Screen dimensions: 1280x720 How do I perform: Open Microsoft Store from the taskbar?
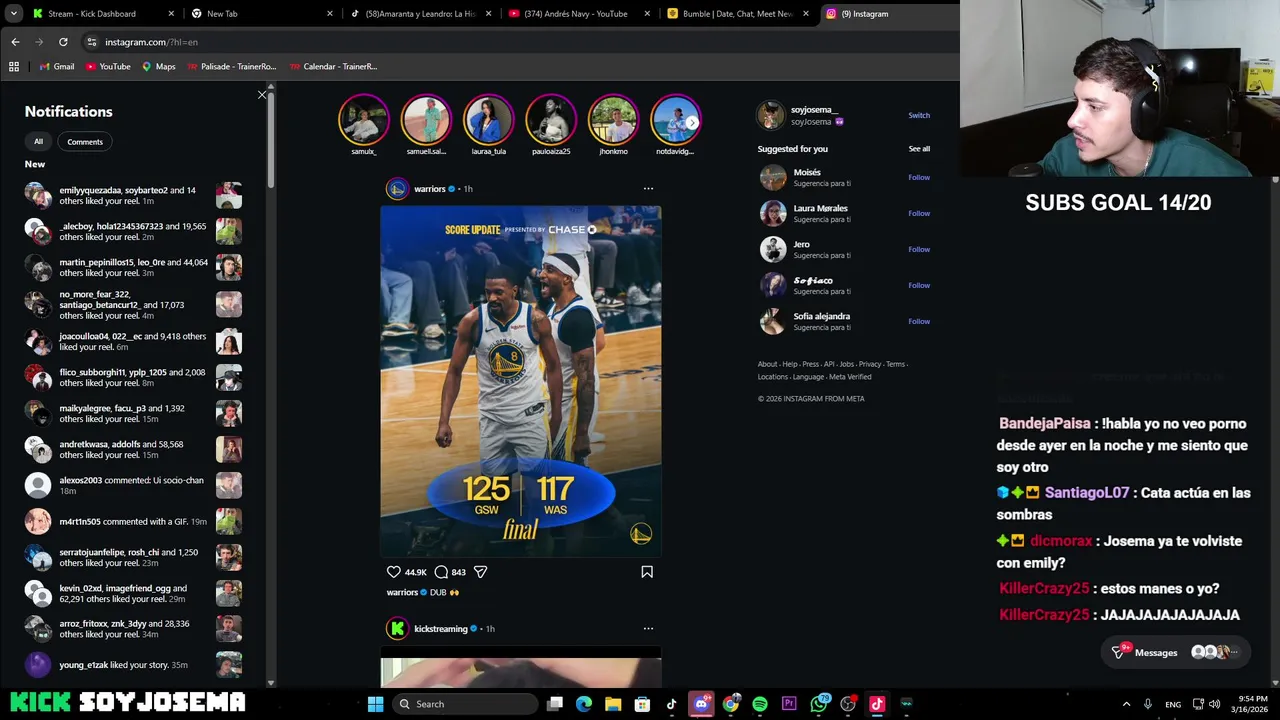click(642, 704)
